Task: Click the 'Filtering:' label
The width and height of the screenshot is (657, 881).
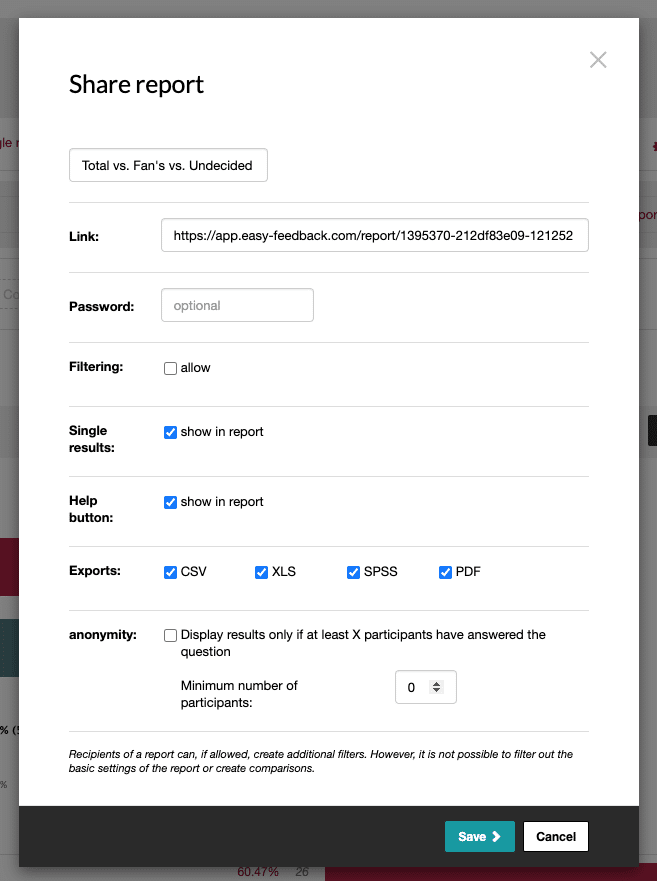Action: pos(96,367)
